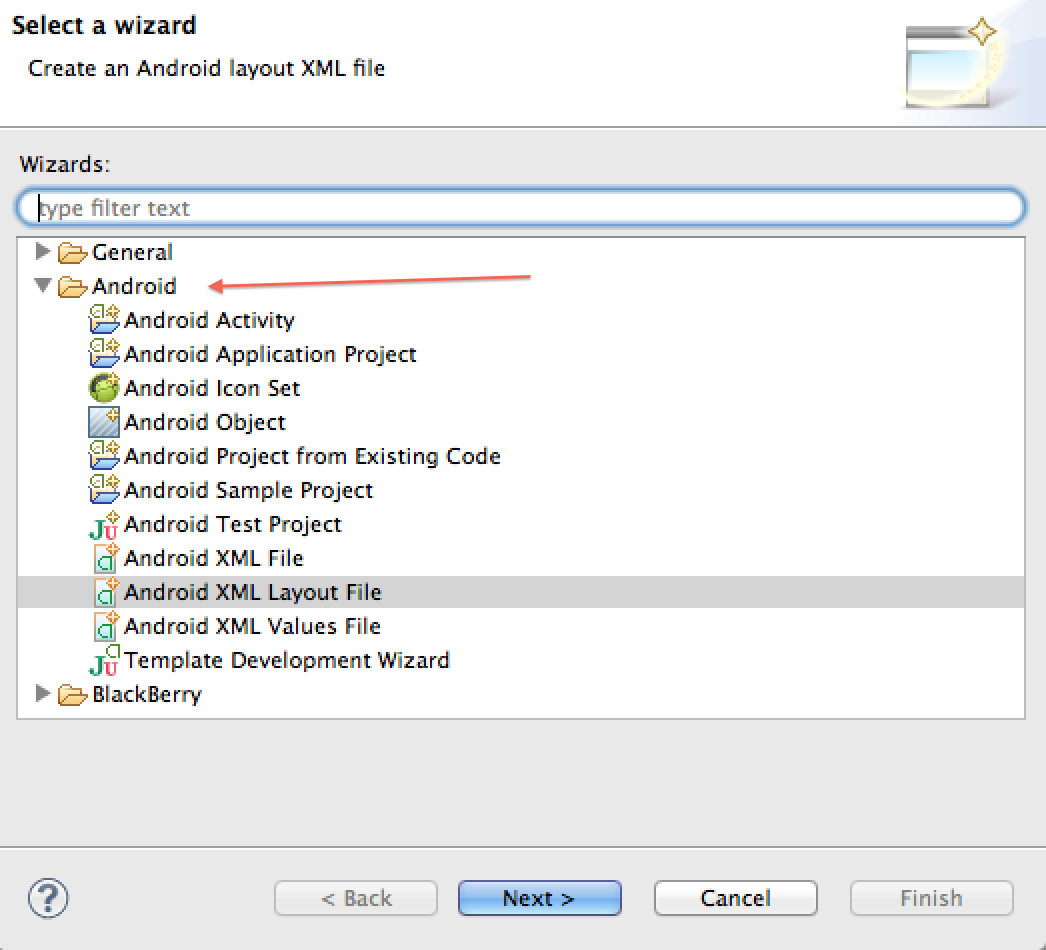Click the Android XML File icon
This screenshot has width=1046, height=950.
(104, 558)
